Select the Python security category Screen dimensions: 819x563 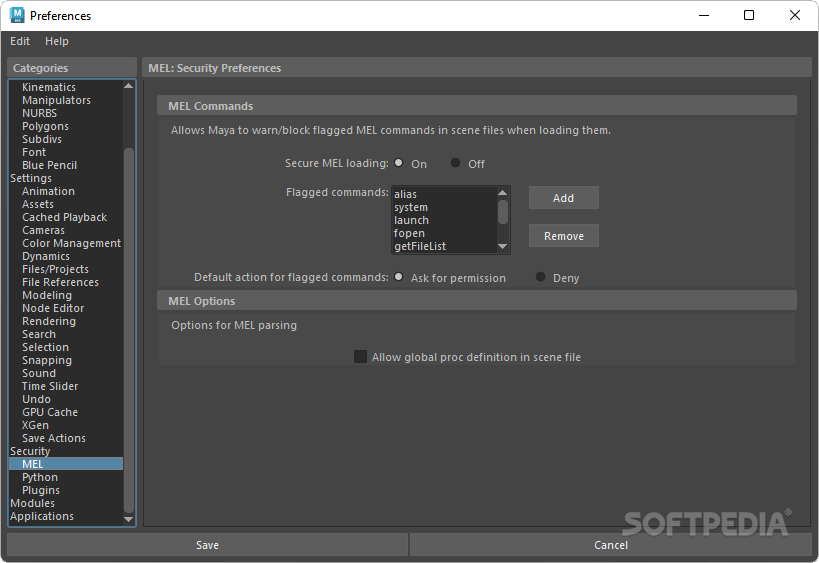[x=66, y=477]
